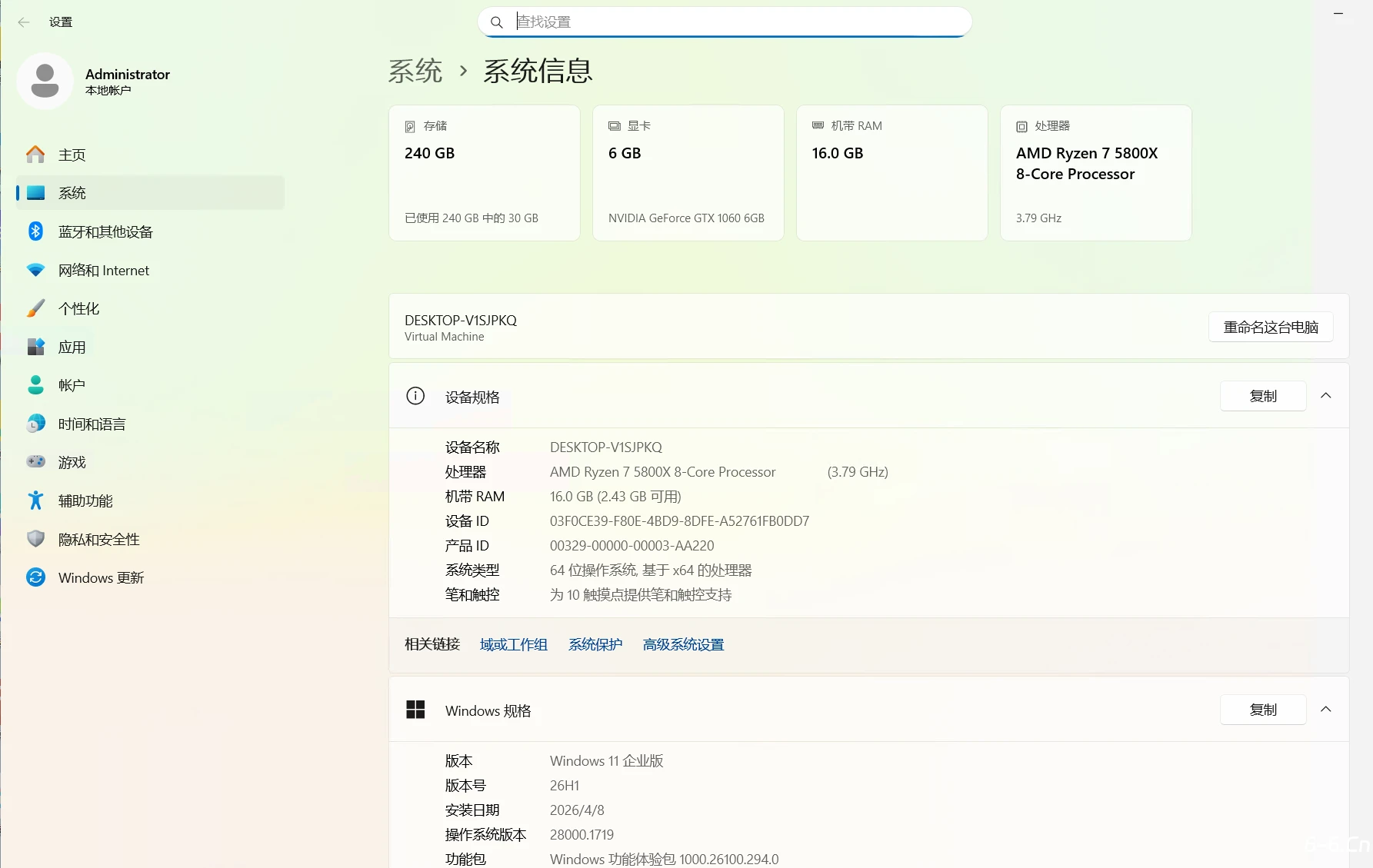This screenshot has height=868, width=1373.
Task: Open Network and Internet settings icon
Action: [35, 270]
